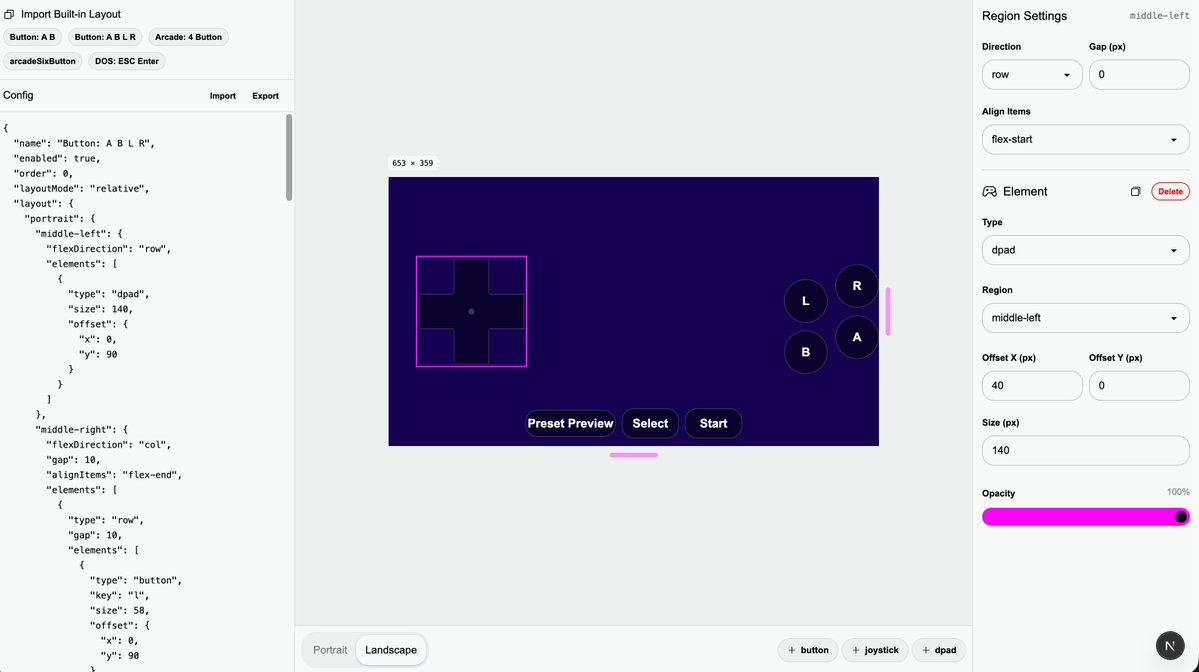
Task: Click the Offset Y input field
Action: [x=1139, y=386]
